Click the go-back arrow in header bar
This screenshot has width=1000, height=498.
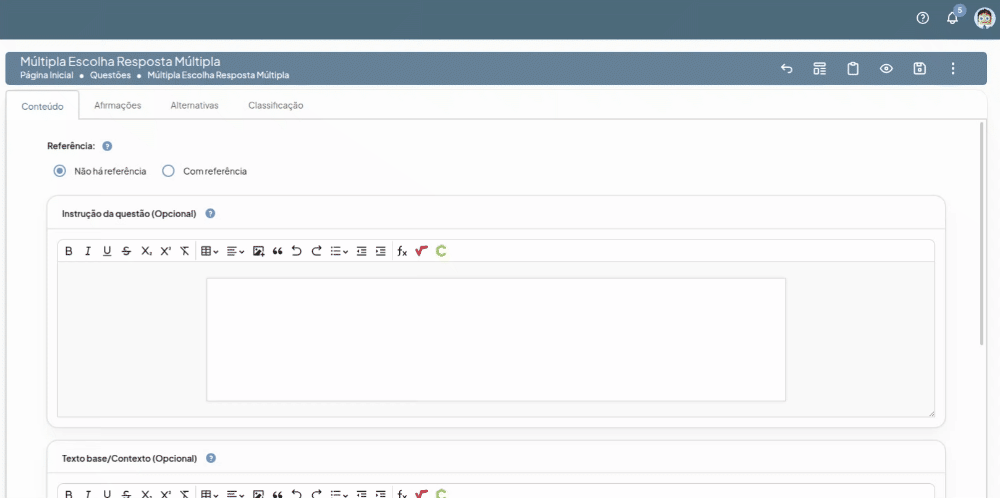point(786,69)
